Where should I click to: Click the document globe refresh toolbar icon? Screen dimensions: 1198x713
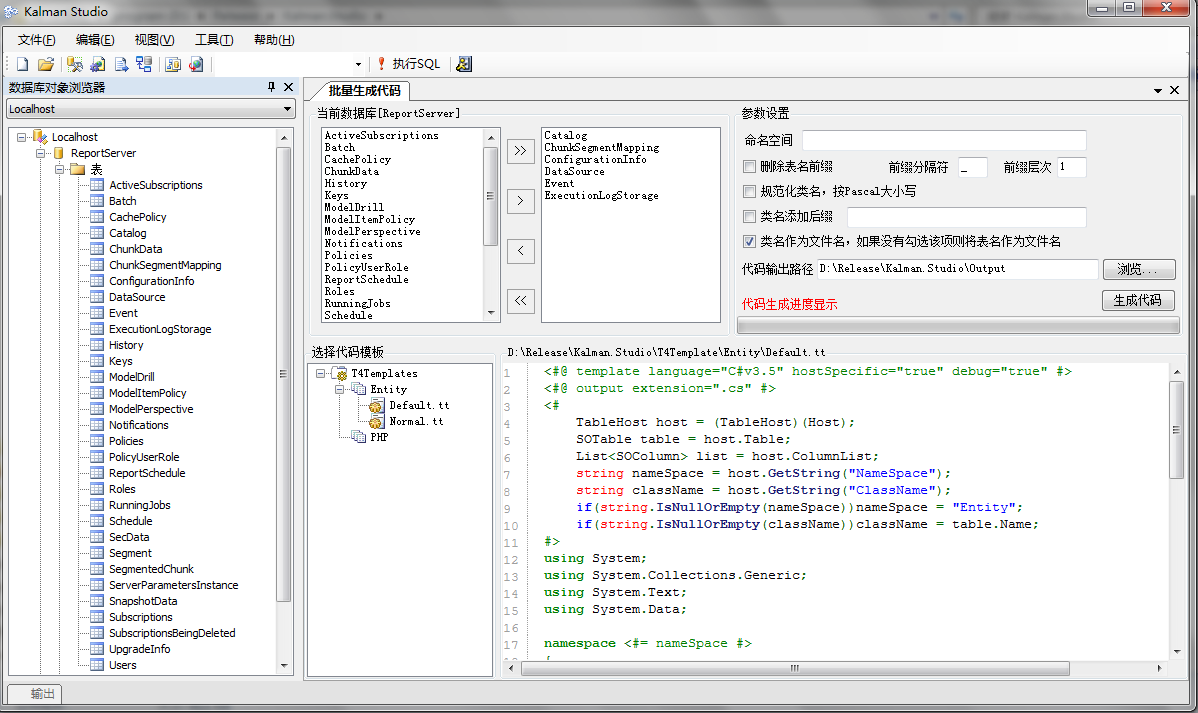pyautogui.click(x=196, y=64)
